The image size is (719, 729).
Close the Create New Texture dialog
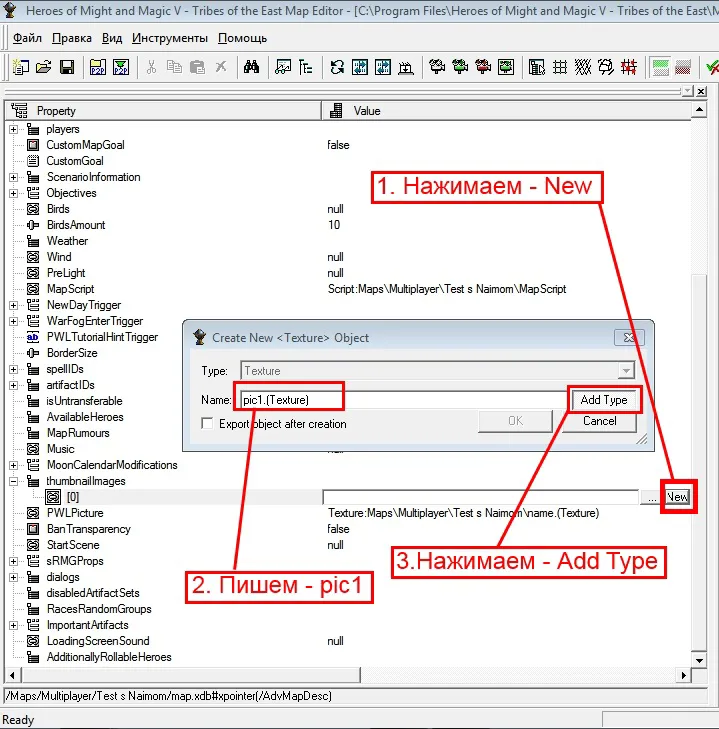[629, 338]
